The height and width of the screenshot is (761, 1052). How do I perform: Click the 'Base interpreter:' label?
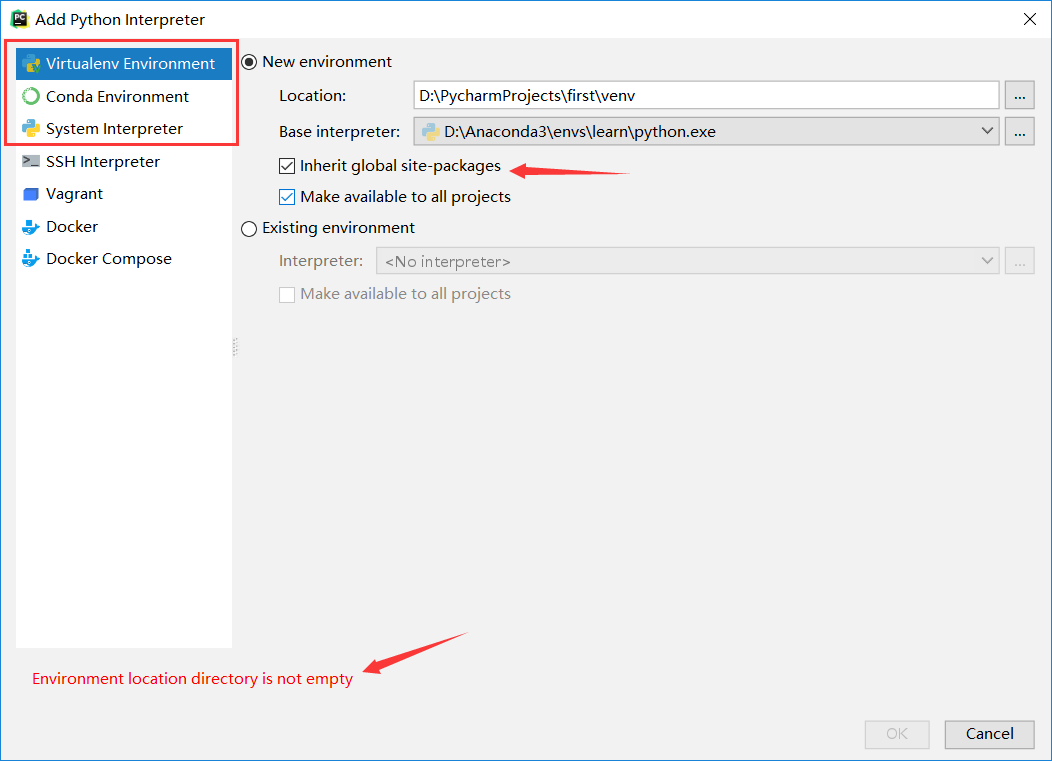point(339,132)
